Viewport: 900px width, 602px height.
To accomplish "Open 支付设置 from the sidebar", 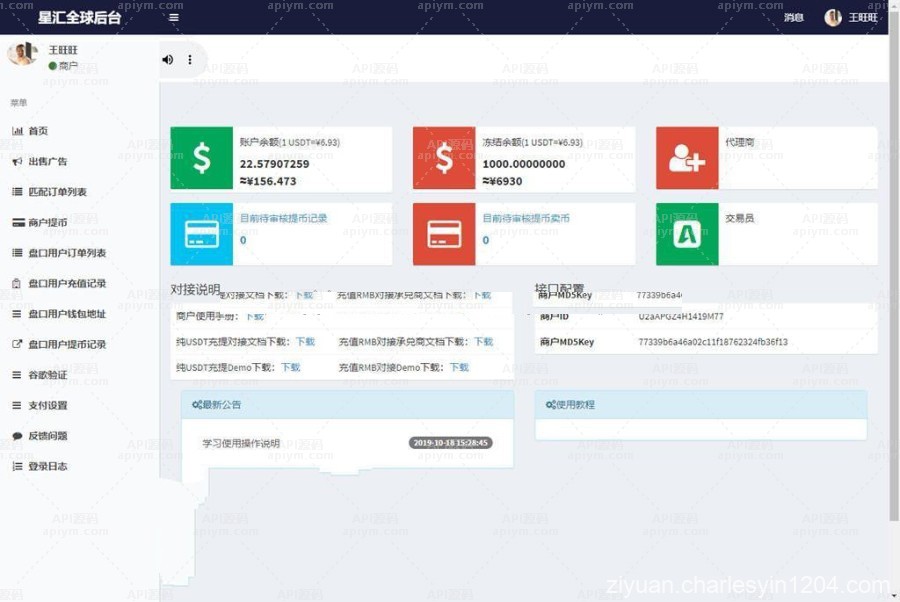I will pos(40,405).
